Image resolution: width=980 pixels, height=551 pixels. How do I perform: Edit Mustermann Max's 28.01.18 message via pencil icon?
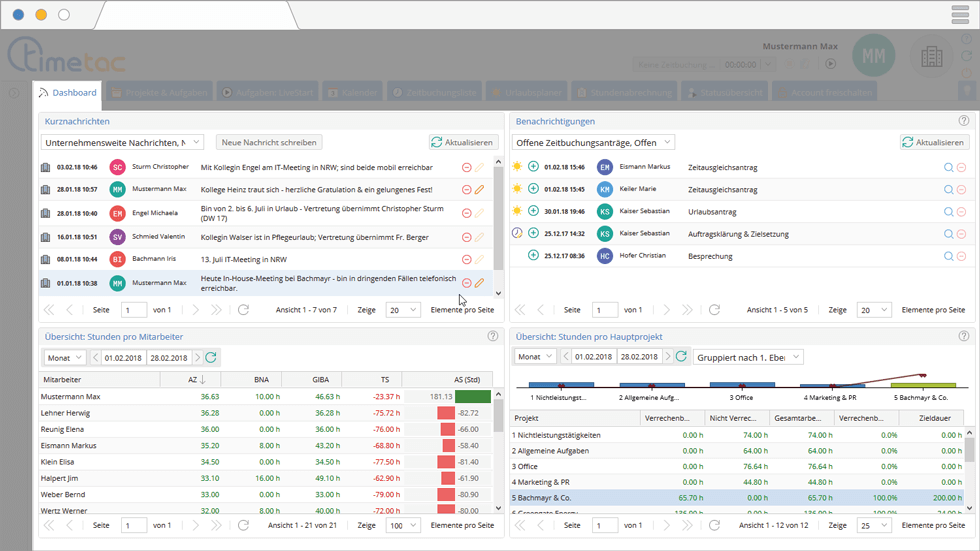480,189
